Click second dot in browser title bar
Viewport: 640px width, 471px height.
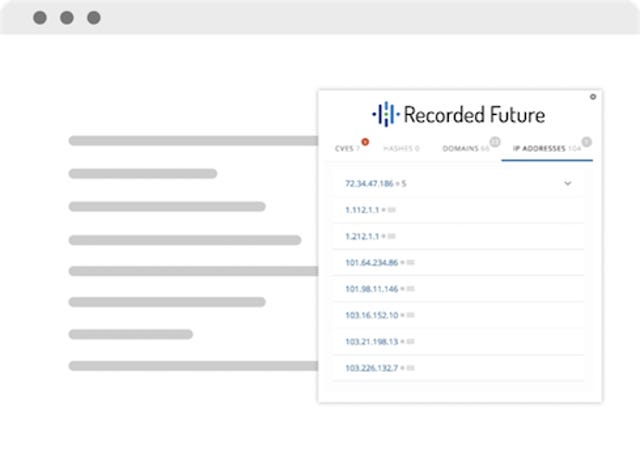click(67, 18)
